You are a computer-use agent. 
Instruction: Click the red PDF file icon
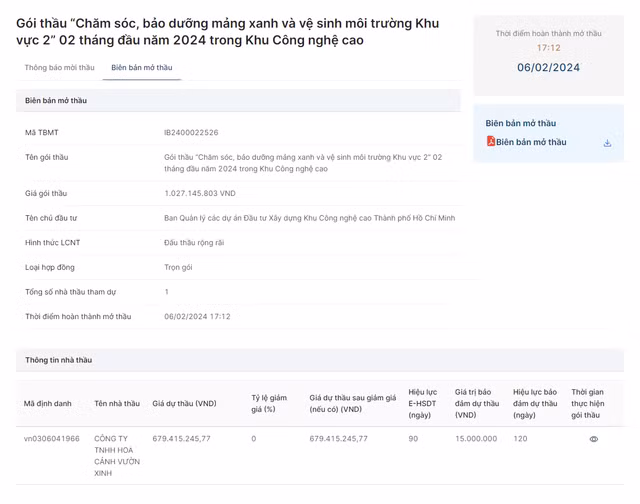(x=491, y=142)
